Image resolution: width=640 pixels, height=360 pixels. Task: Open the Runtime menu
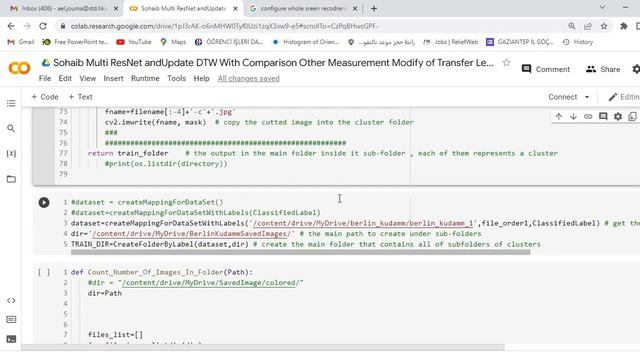point(145,78)
